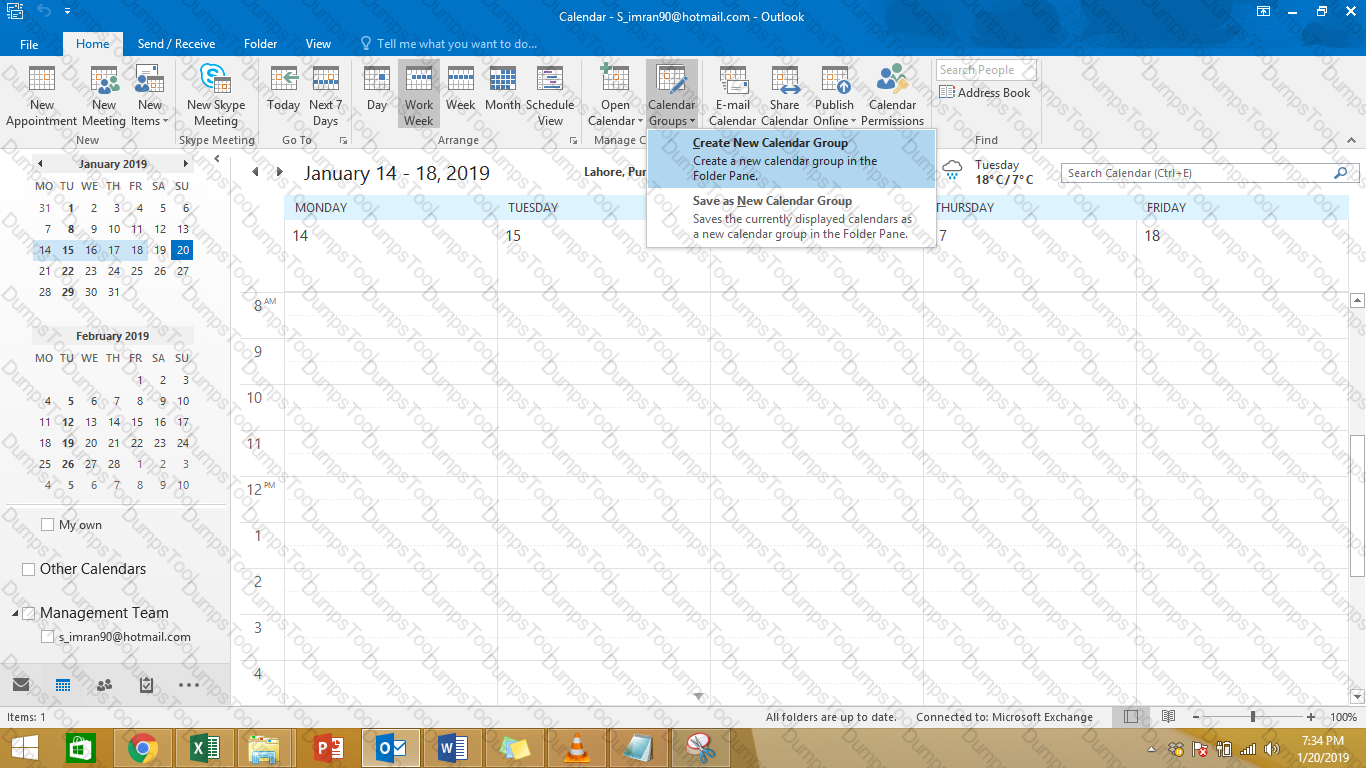
Task: Toggle the Other Calendars checkbox
Action: 29,569
